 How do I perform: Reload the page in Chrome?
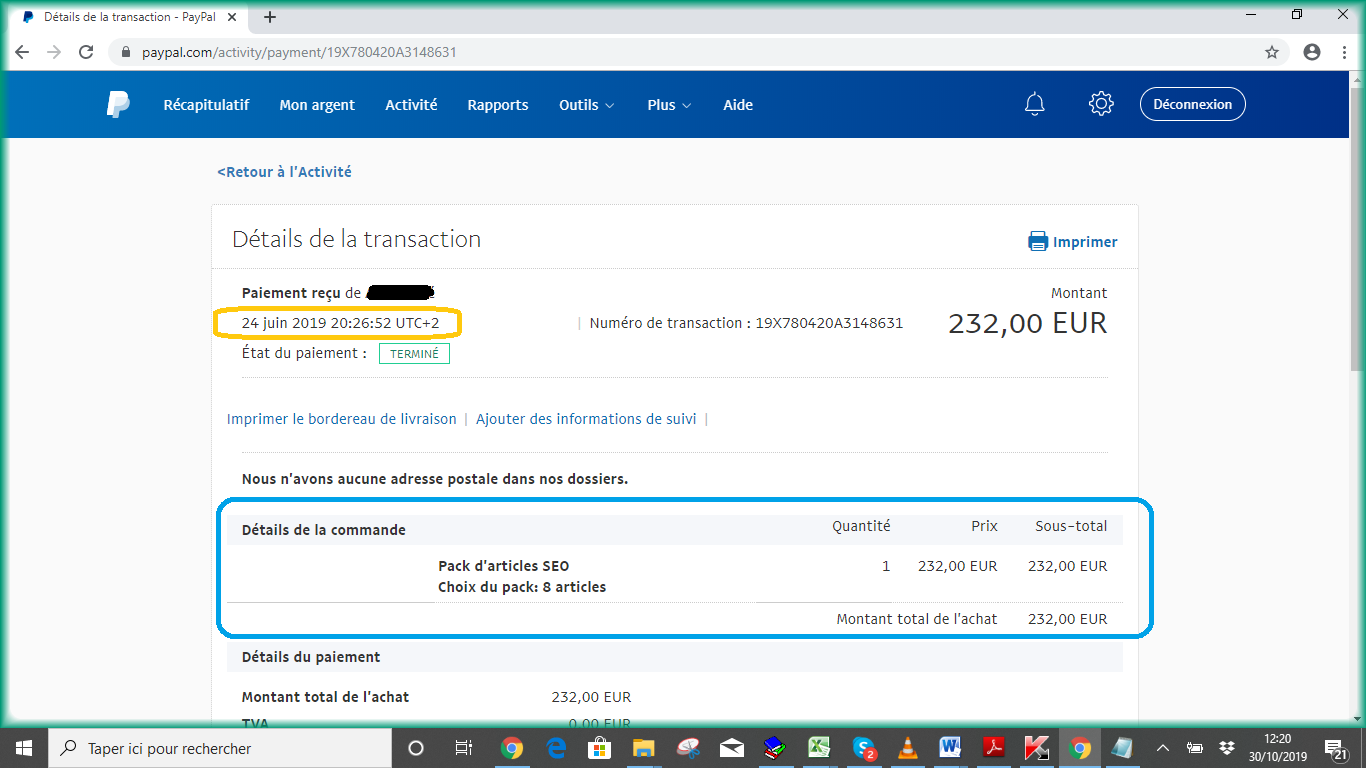pyautogui.click(x=86, y=52)
